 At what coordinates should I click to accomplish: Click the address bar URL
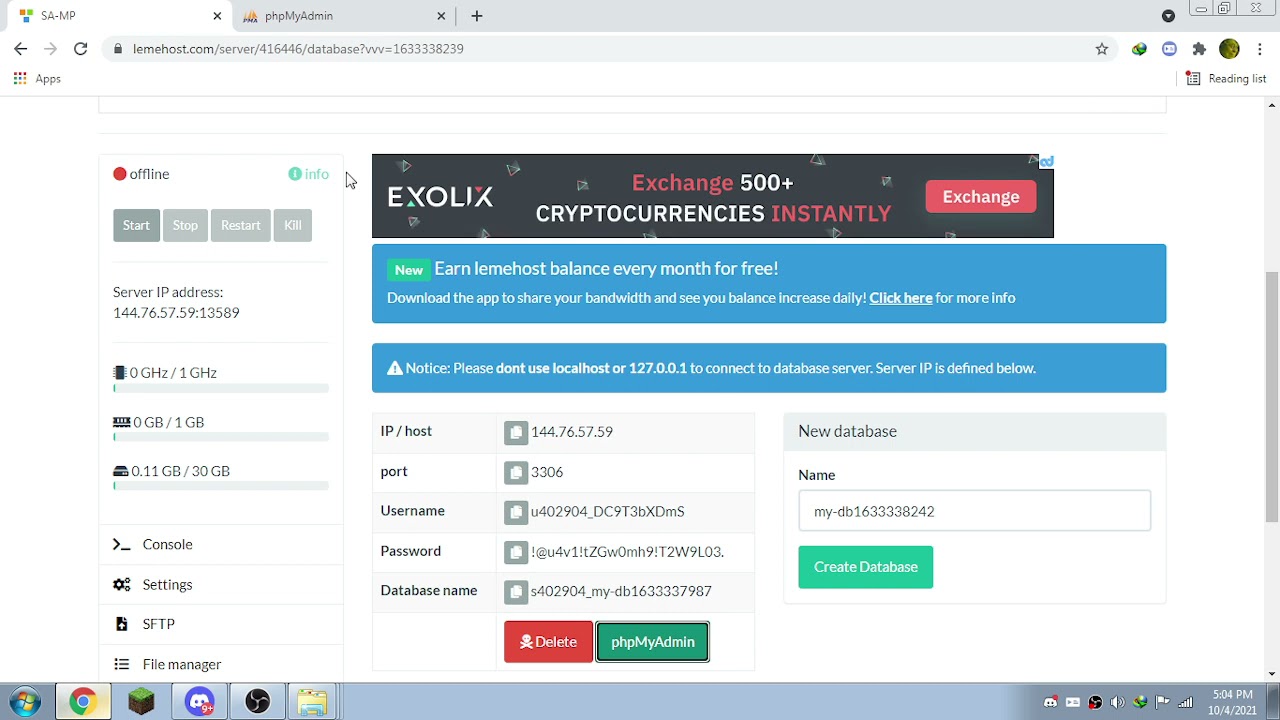click(298, 49)
